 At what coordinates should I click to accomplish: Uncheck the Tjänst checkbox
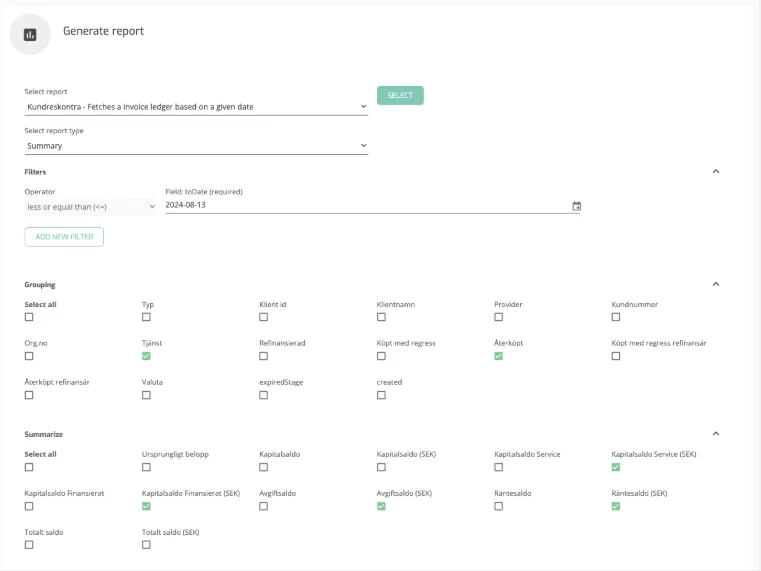(x=146, y=356)
